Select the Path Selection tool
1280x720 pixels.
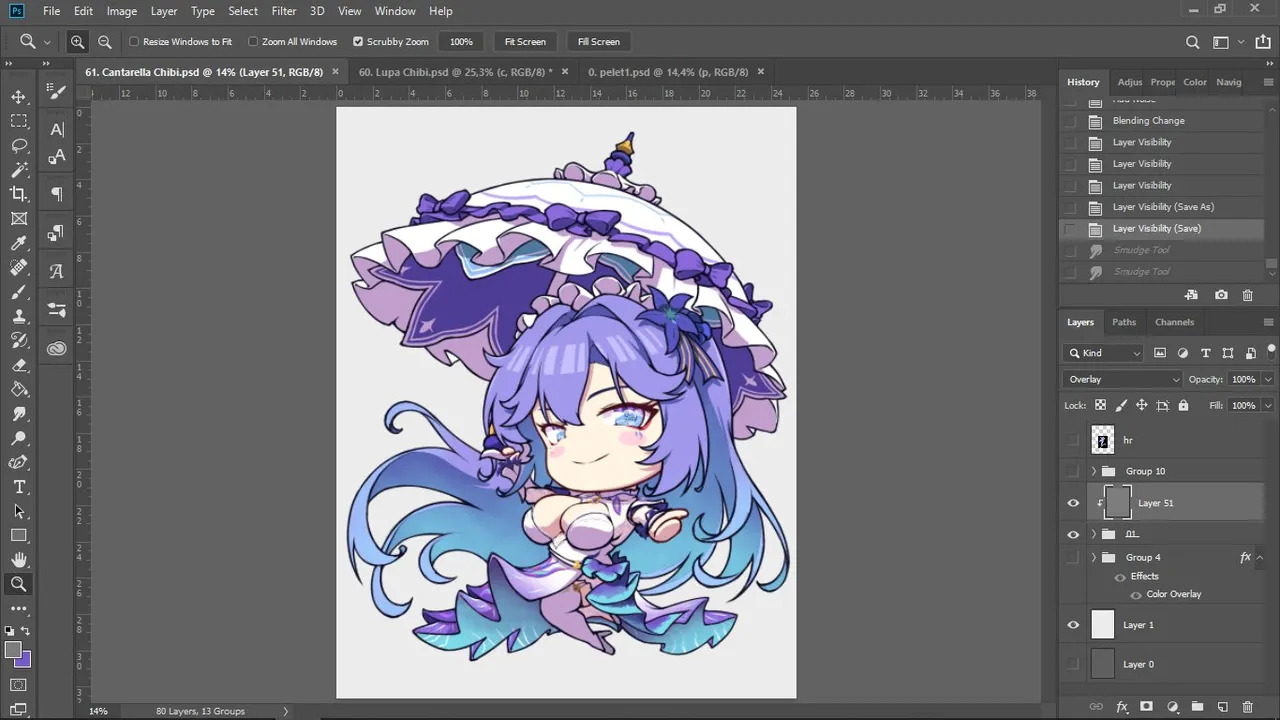(x=19, y=511)
